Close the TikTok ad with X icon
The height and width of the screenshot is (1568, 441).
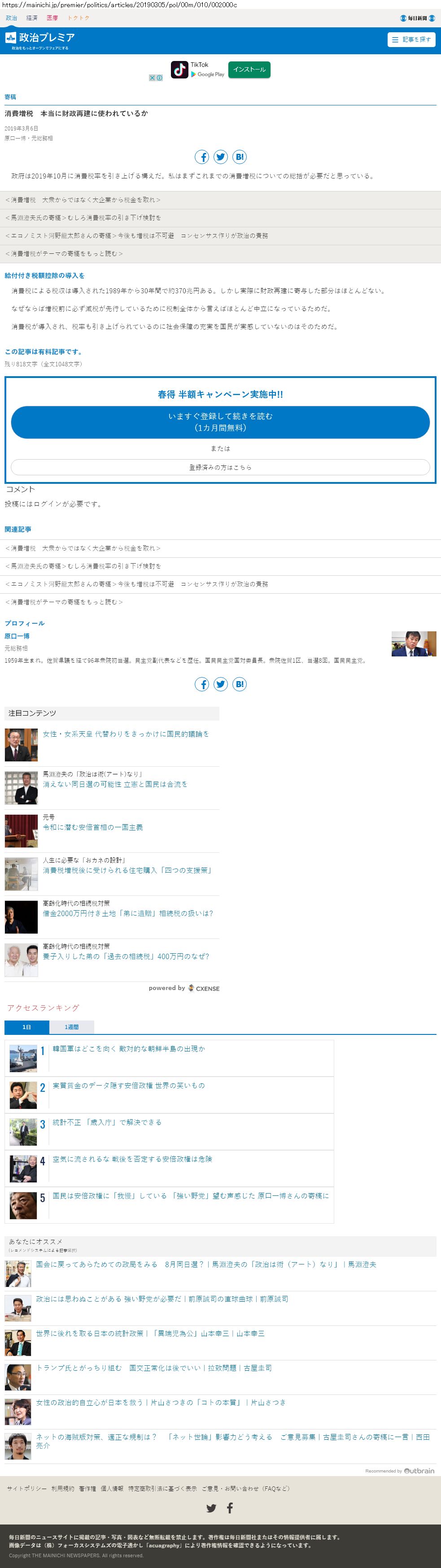coord(152,78)
